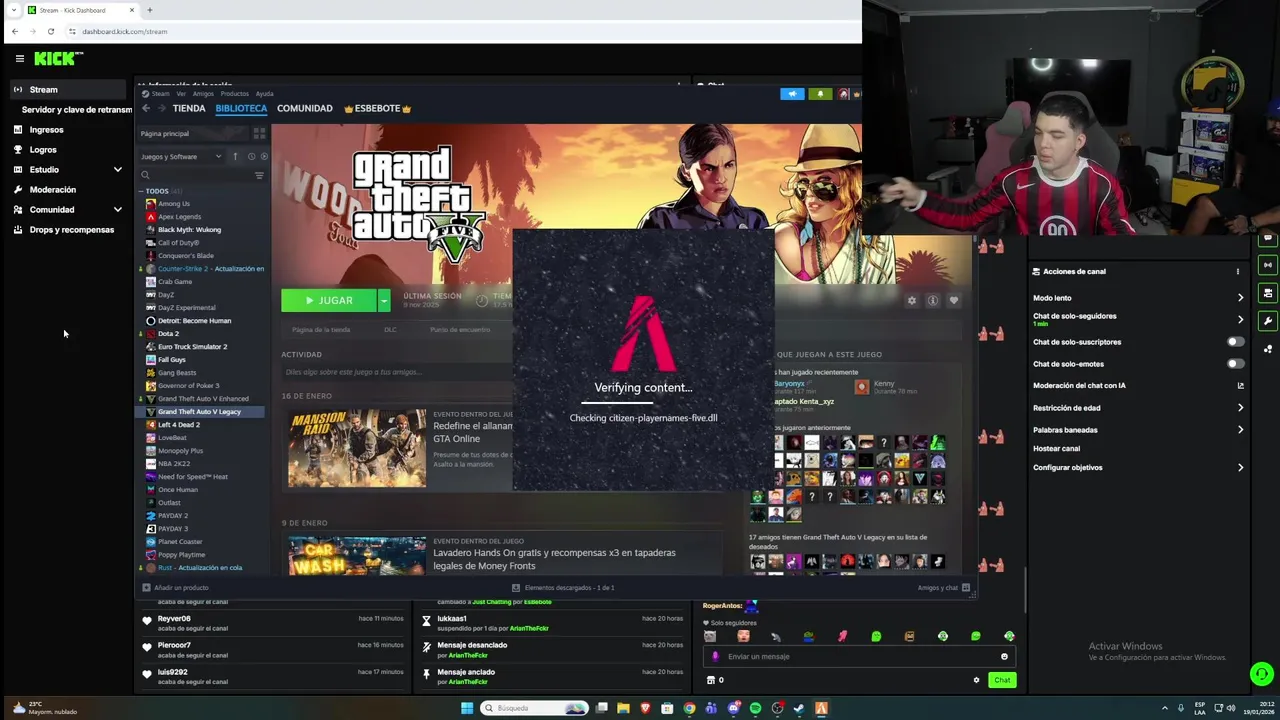Open Mansion Raid event thumbnail
This screenshot has height=720, width=1280.
pyautogui.click(x=357, y=448)
